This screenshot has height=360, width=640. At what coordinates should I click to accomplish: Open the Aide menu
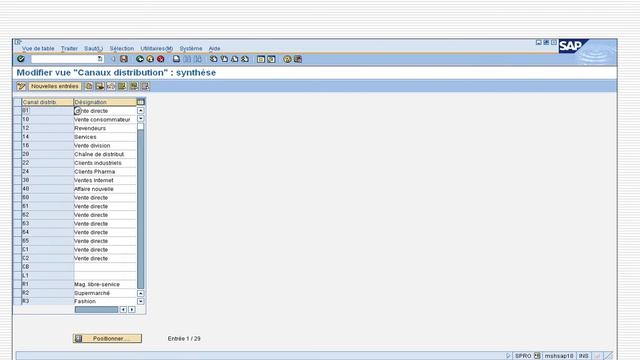point(214,49)
